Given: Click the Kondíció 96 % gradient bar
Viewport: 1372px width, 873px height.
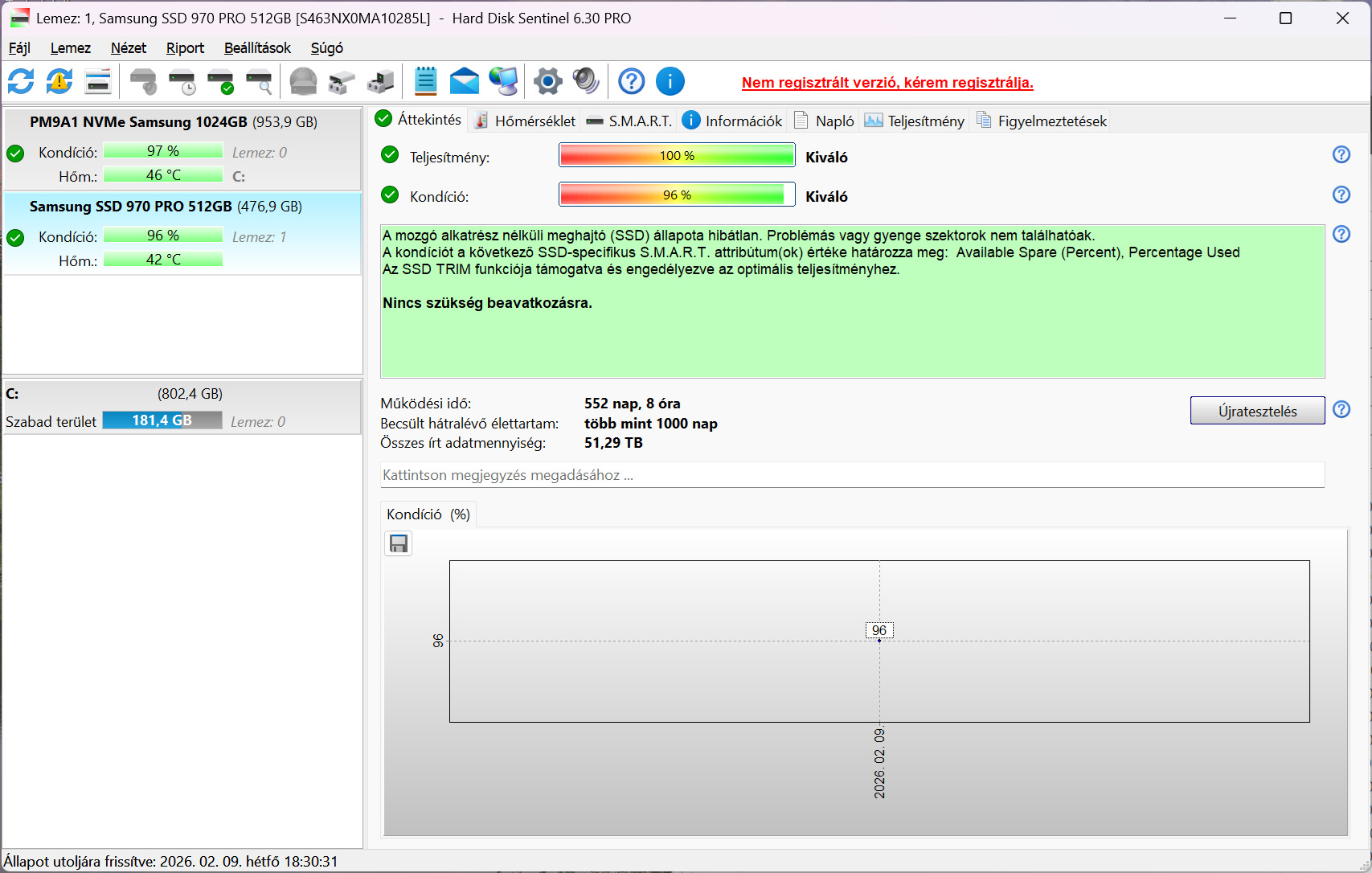Looking at the screenshot, I should [x=677, y=195].
